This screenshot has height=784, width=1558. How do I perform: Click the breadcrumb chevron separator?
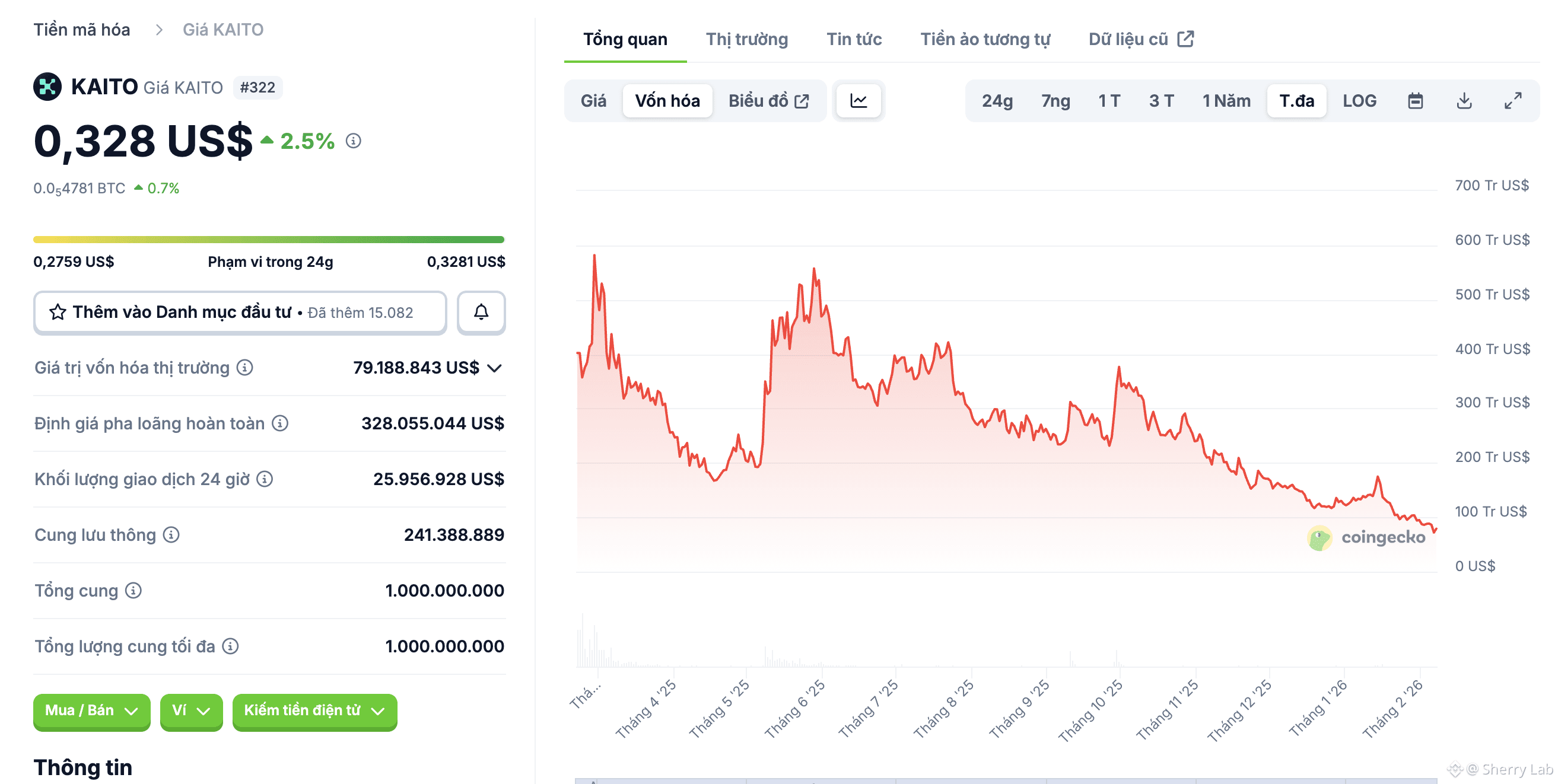click(x=159, y=30)
